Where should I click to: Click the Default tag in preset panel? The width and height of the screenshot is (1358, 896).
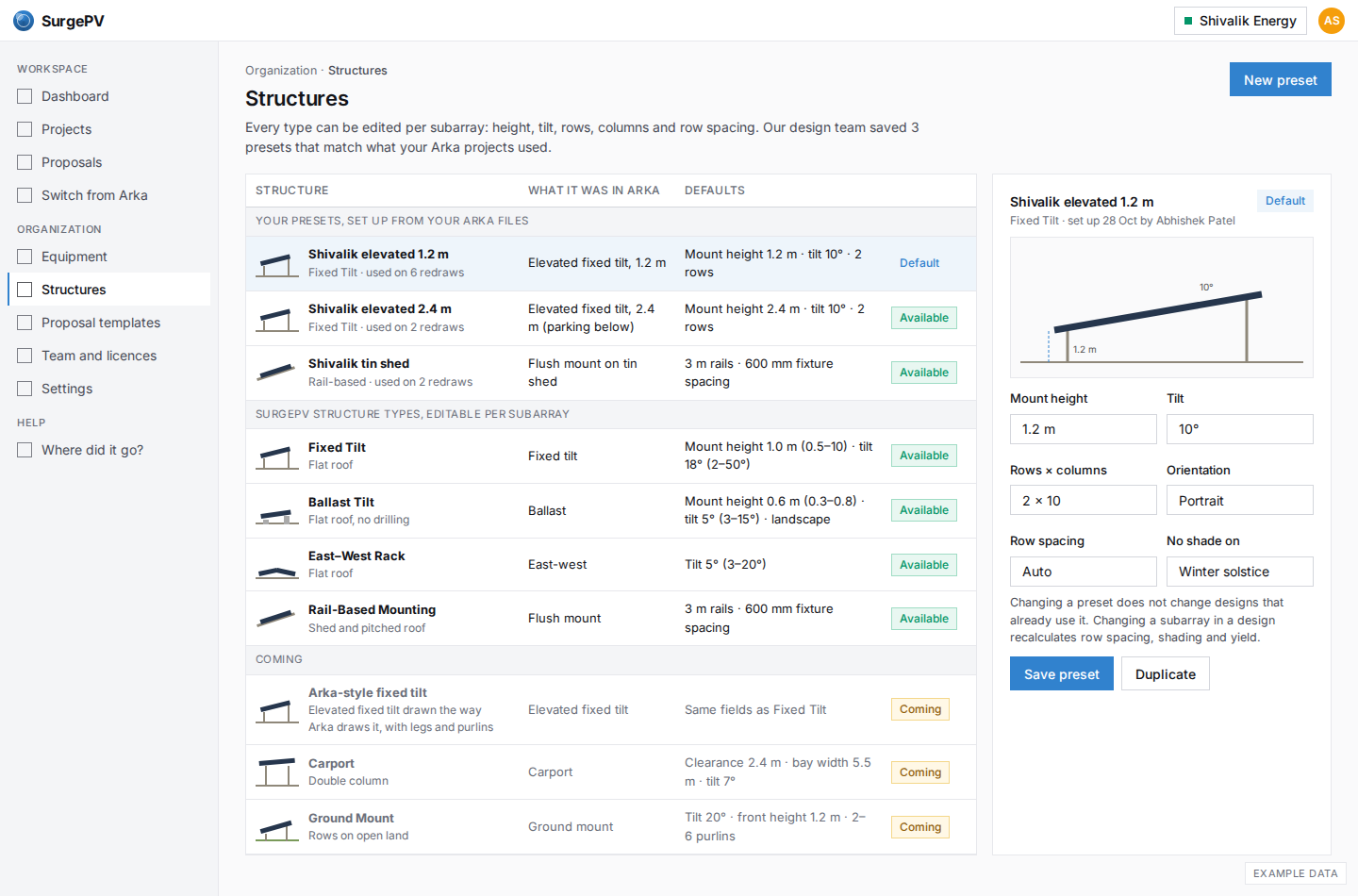[1285, 201]
